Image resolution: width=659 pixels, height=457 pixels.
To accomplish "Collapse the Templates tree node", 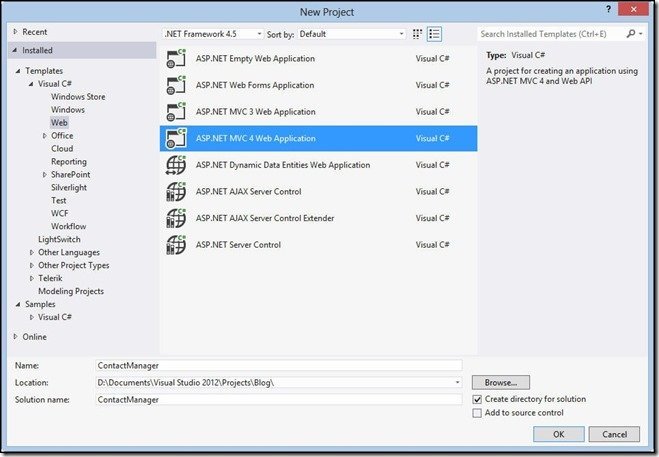I will coord(18,71).
